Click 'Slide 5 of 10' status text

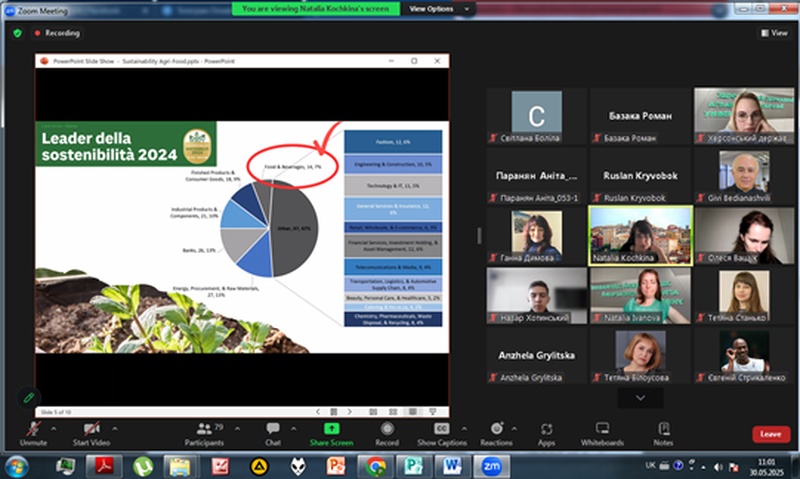point(56,412)
